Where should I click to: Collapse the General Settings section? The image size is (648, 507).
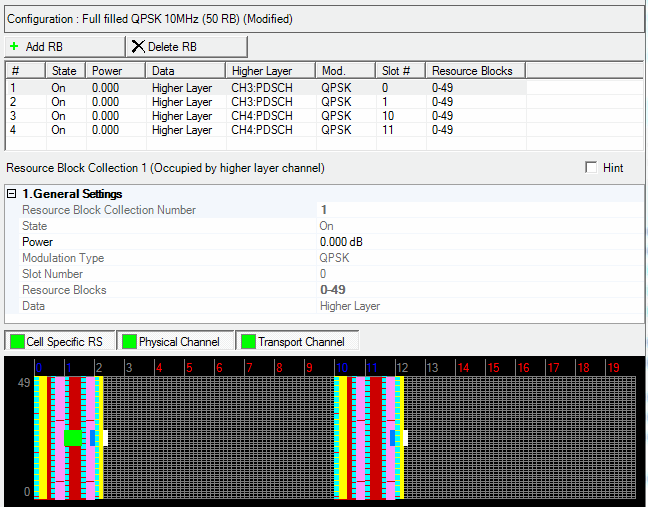coord(11,194)
